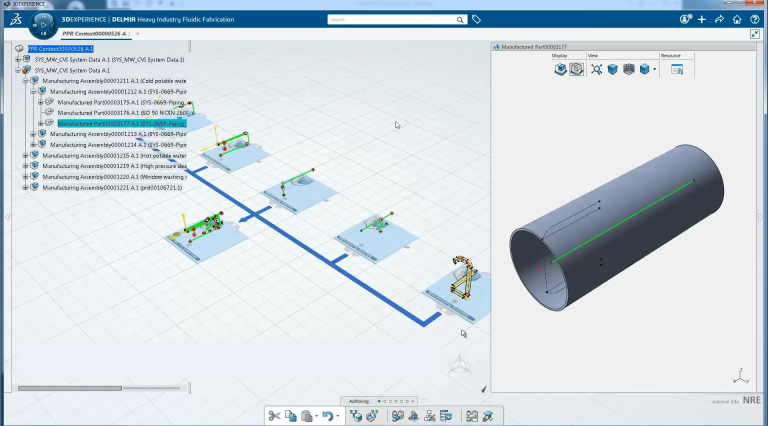Click the Copy icon in bottom toolbar
Image resolution: width=768 pixels, height=426 pixels.
coord(290,416)
